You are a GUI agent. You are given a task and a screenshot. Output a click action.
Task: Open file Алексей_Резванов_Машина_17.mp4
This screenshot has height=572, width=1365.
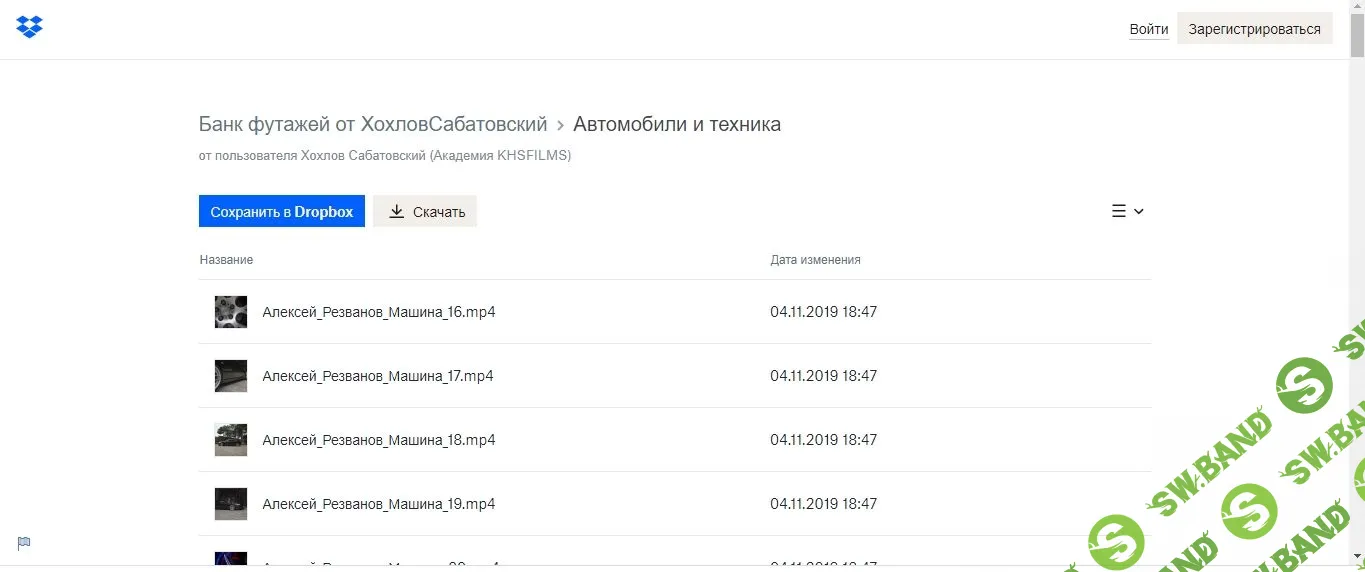pyautogui.click(x=378, y=376)
